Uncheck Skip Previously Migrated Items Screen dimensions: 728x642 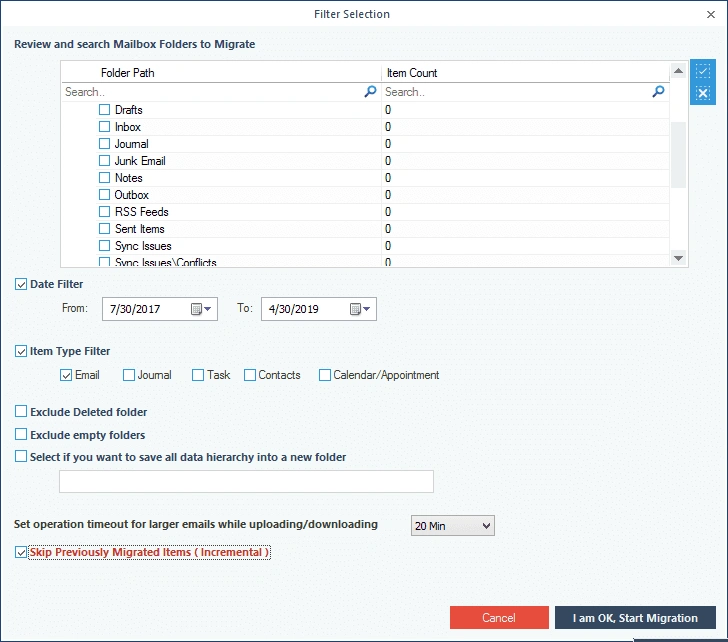point(21,552)
